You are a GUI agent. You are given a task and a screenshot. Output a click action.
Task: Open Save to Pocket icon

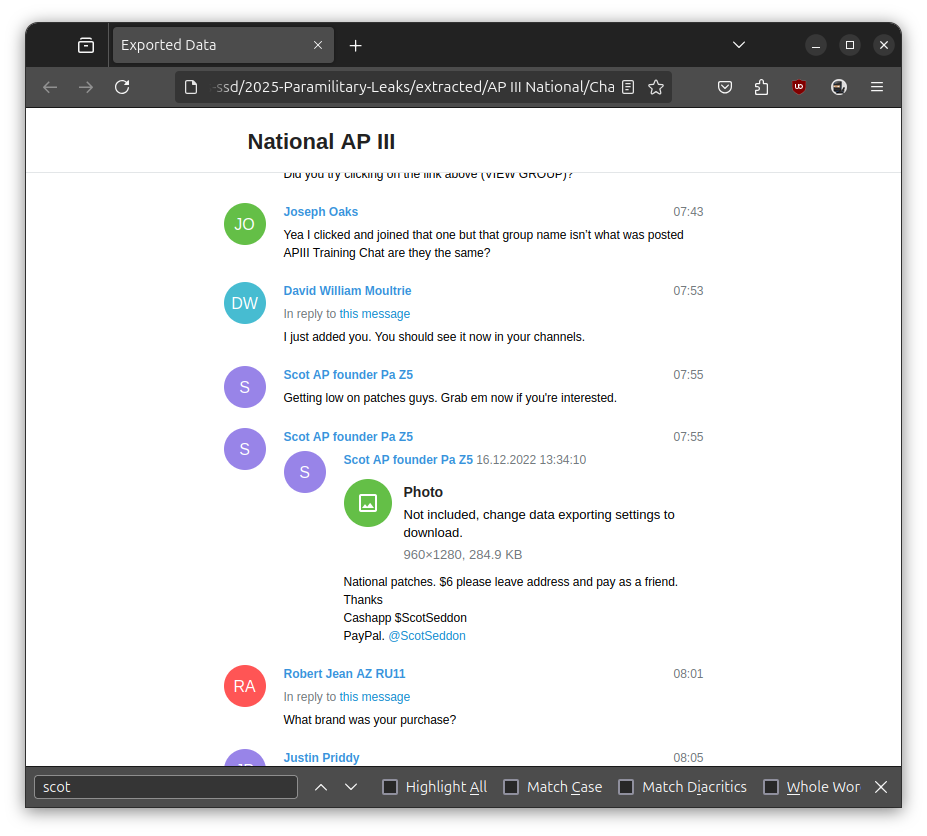pos(725,88)
